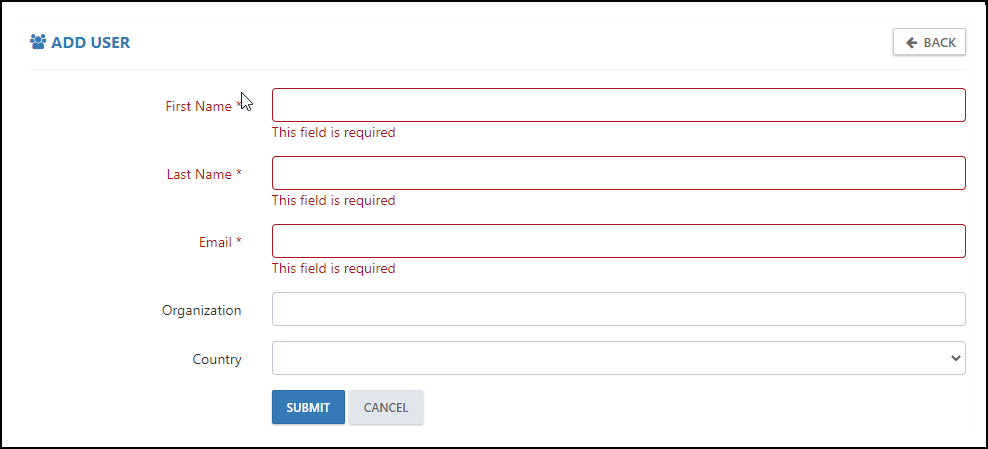Image resolution: width=988 pixels, height=449 pixels.
Task: Click the Country label
Action: (217, 360)
